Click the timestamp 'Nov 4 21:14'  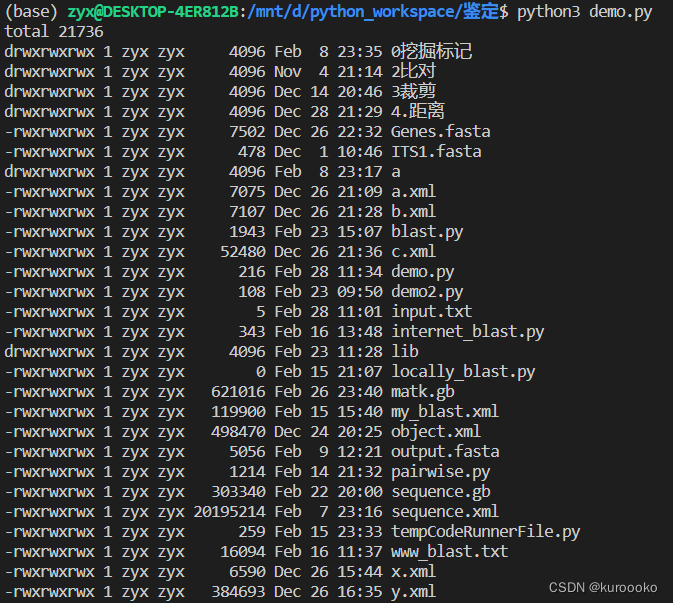328,72
